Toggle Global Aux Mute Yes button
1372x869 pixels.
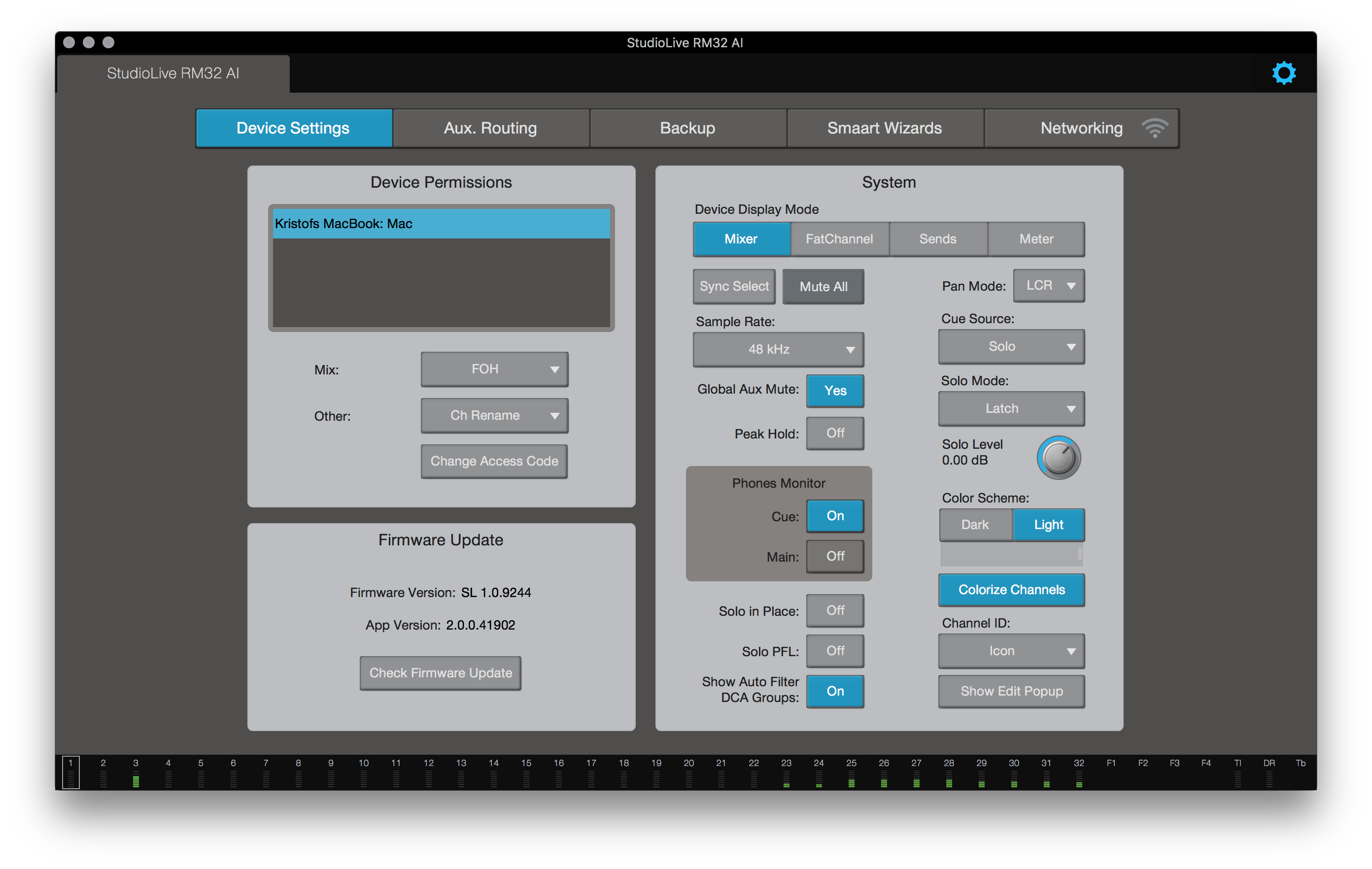[x=835, y=391]
